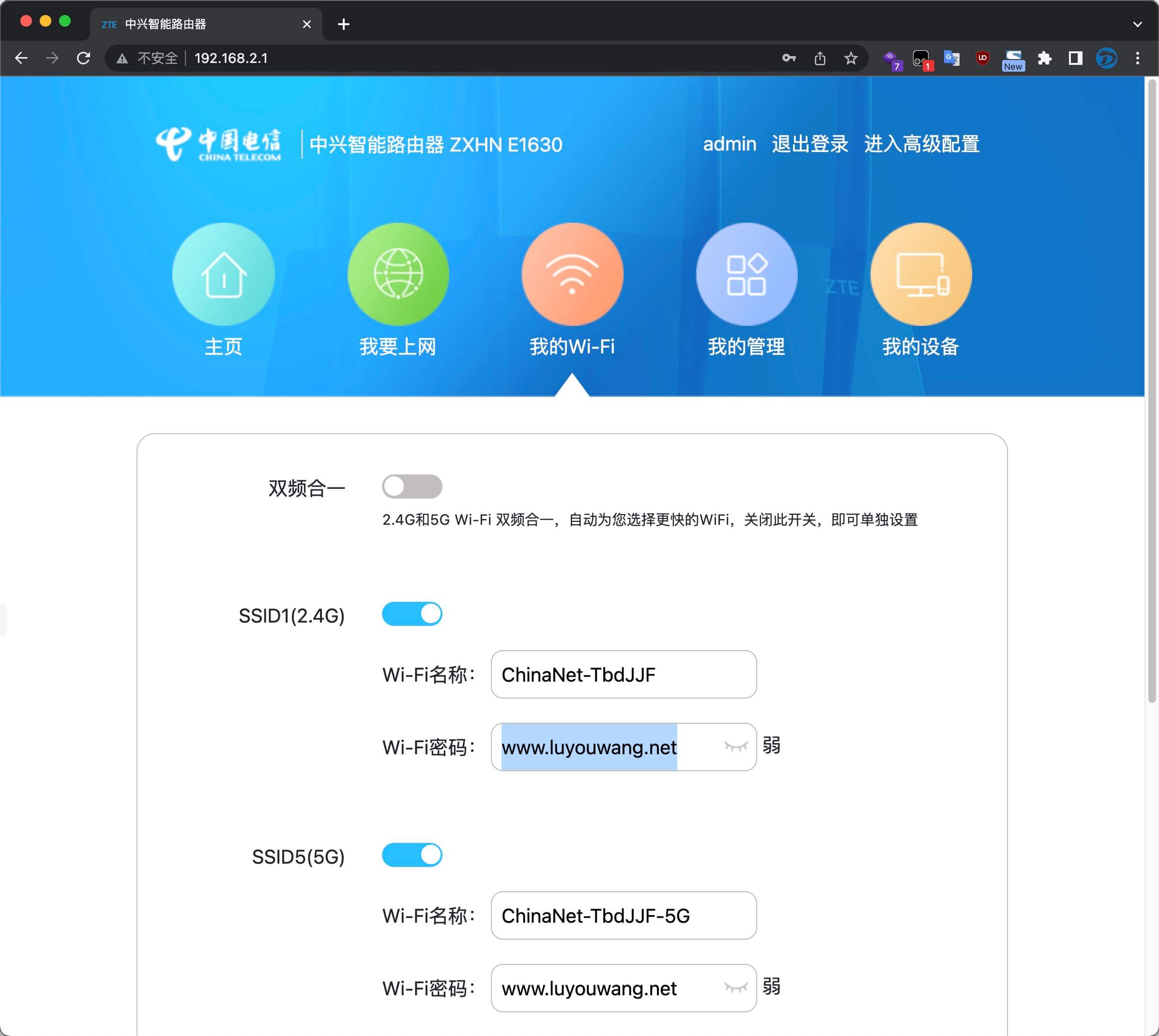Open 进入高级配置 advanced settings
Screen dimensions: 1159x1036
[922, 144]
